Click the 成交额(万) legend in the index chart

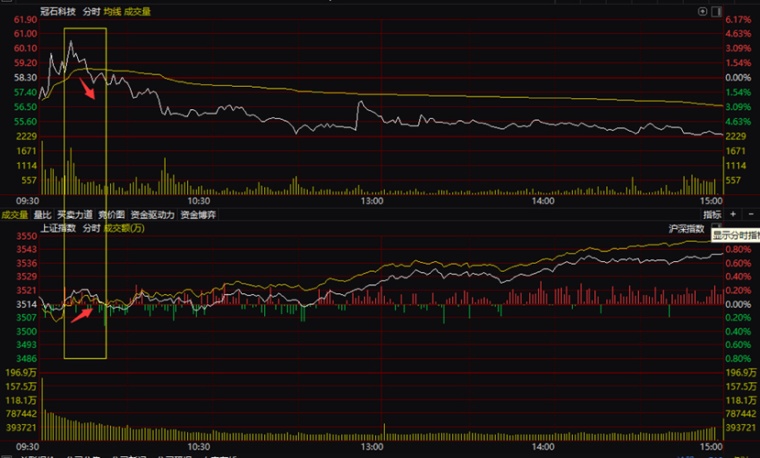point(124,228)
